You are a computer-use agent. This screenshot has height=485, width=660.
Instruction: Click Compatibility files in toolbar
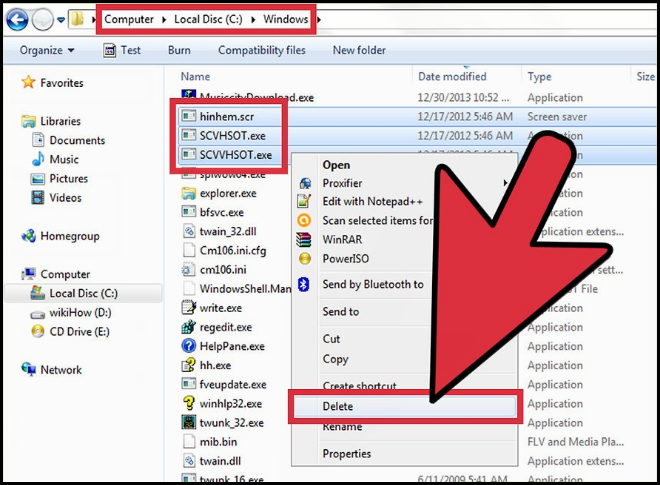pyautogui.click(x=262, y=50)
